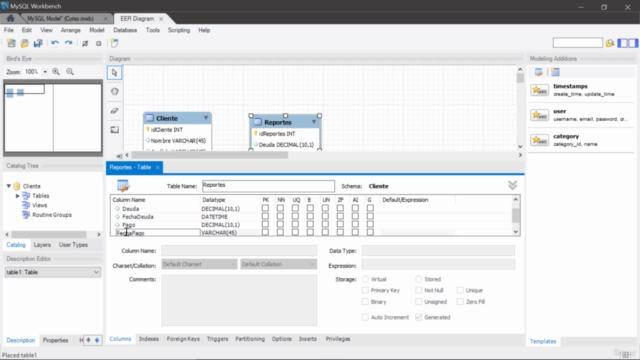Open the Triggers tab

pos(217,339)
